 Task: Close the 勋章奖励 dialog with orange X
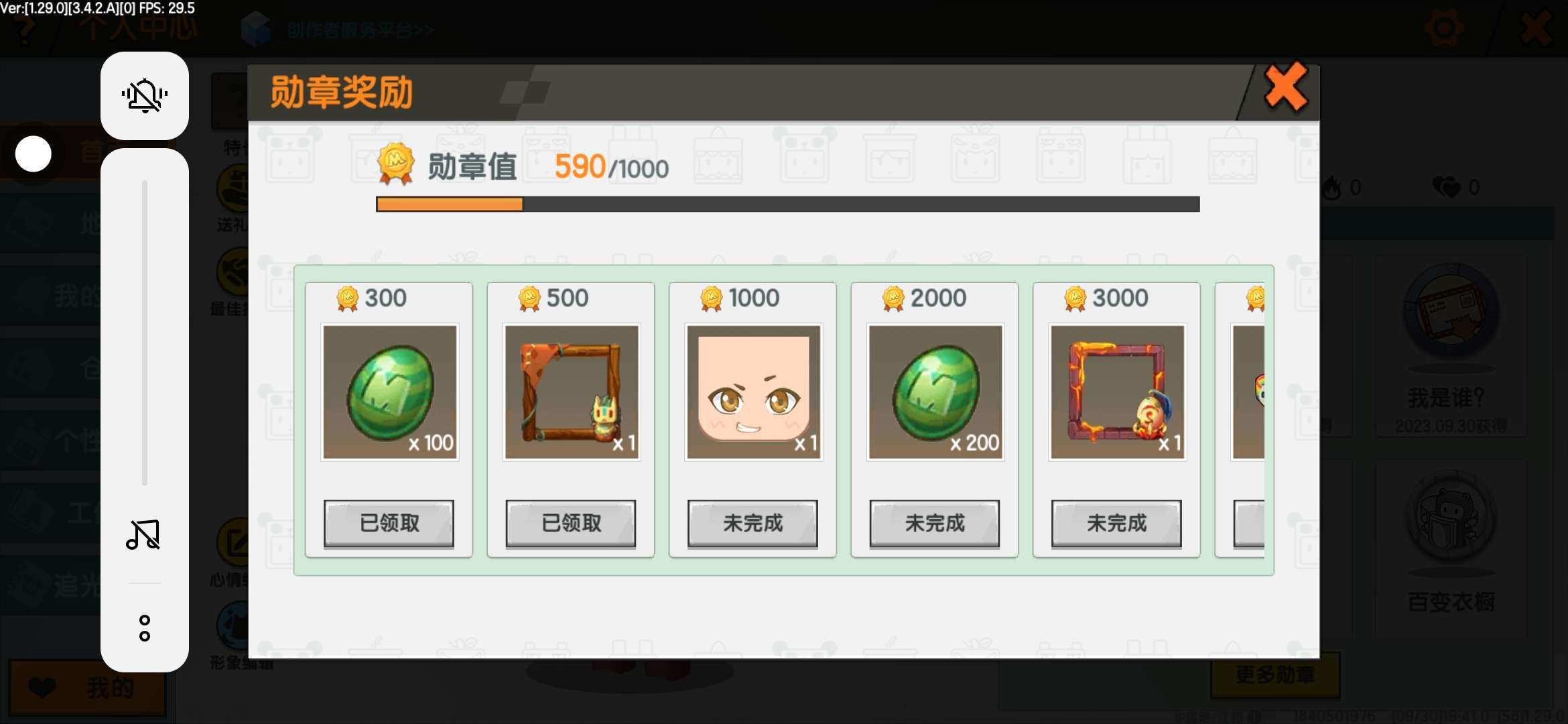1285,87
